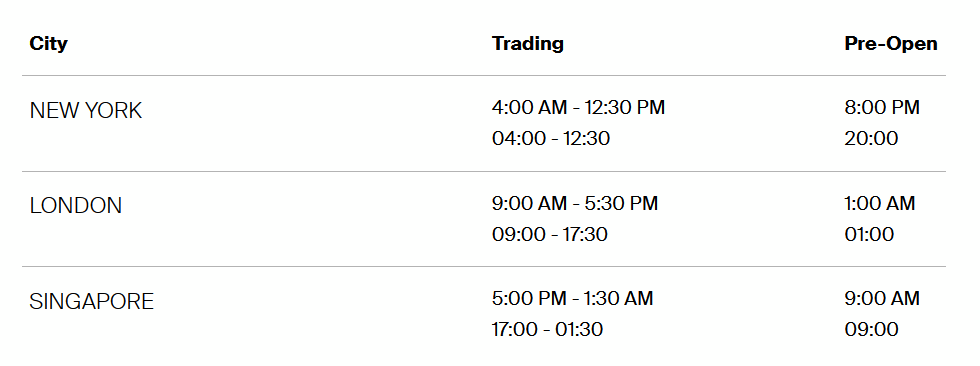Click London 24-hour time 09:00 - 17:30

(x=549, y=234)
